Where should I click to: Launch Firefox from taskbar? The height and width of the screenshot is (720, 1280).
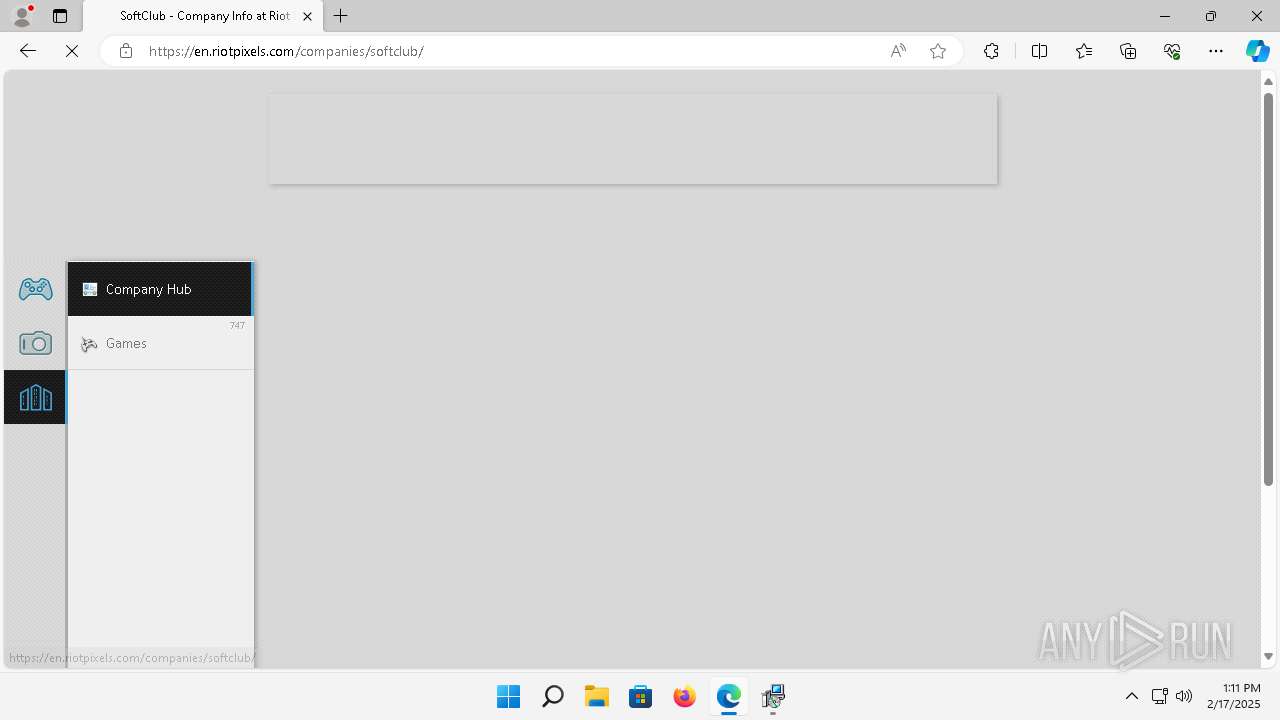(x=684, y=696)
